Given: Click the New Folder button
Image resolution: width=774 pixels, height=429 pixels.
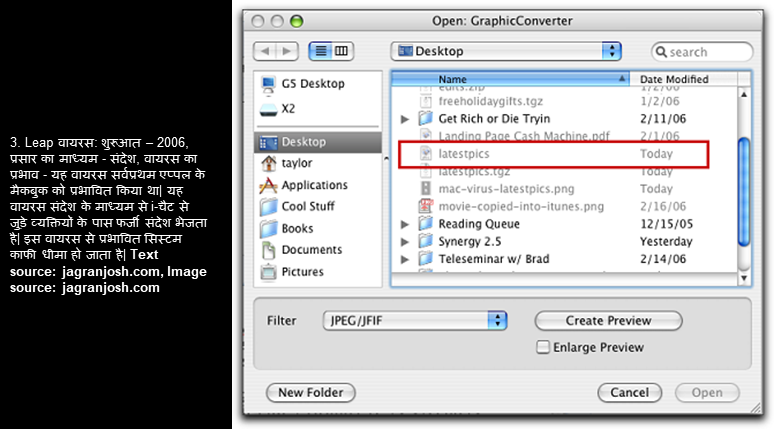Looking at the screenshot, I should 310,392.
